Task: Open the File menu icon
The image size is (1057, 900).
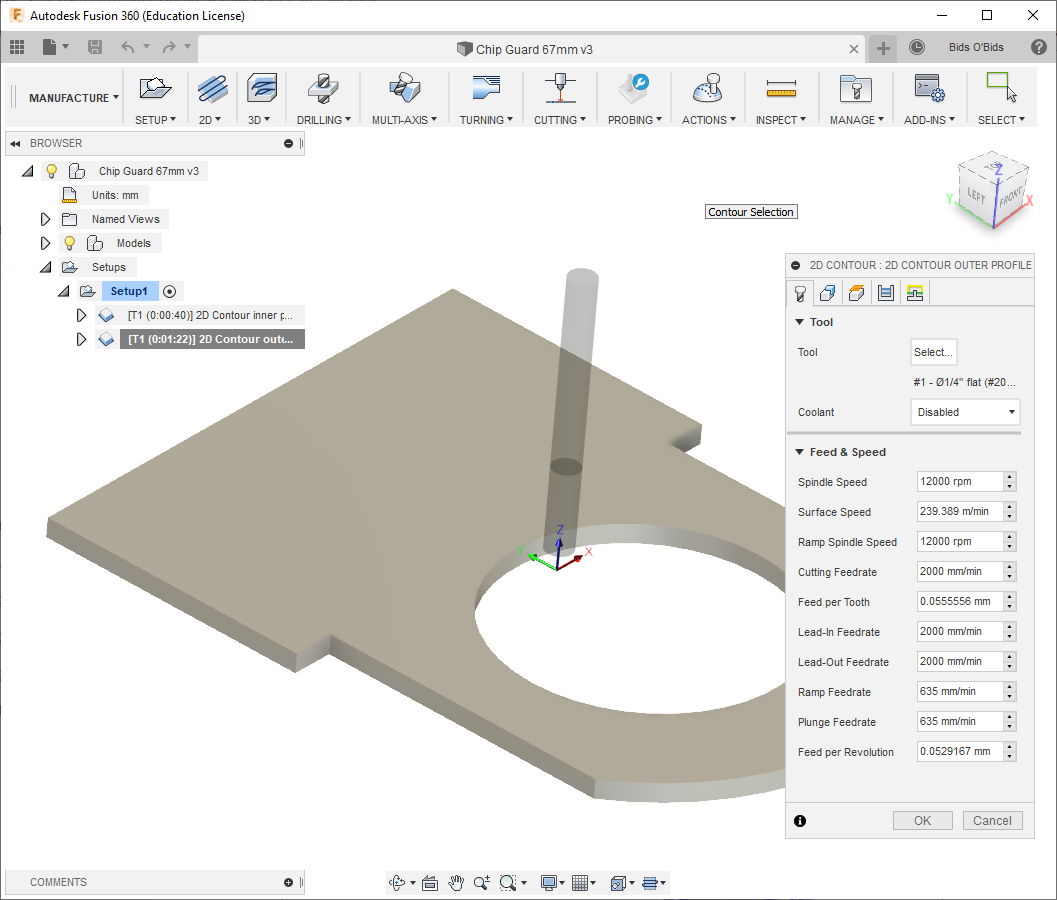Action: point(50,47)
